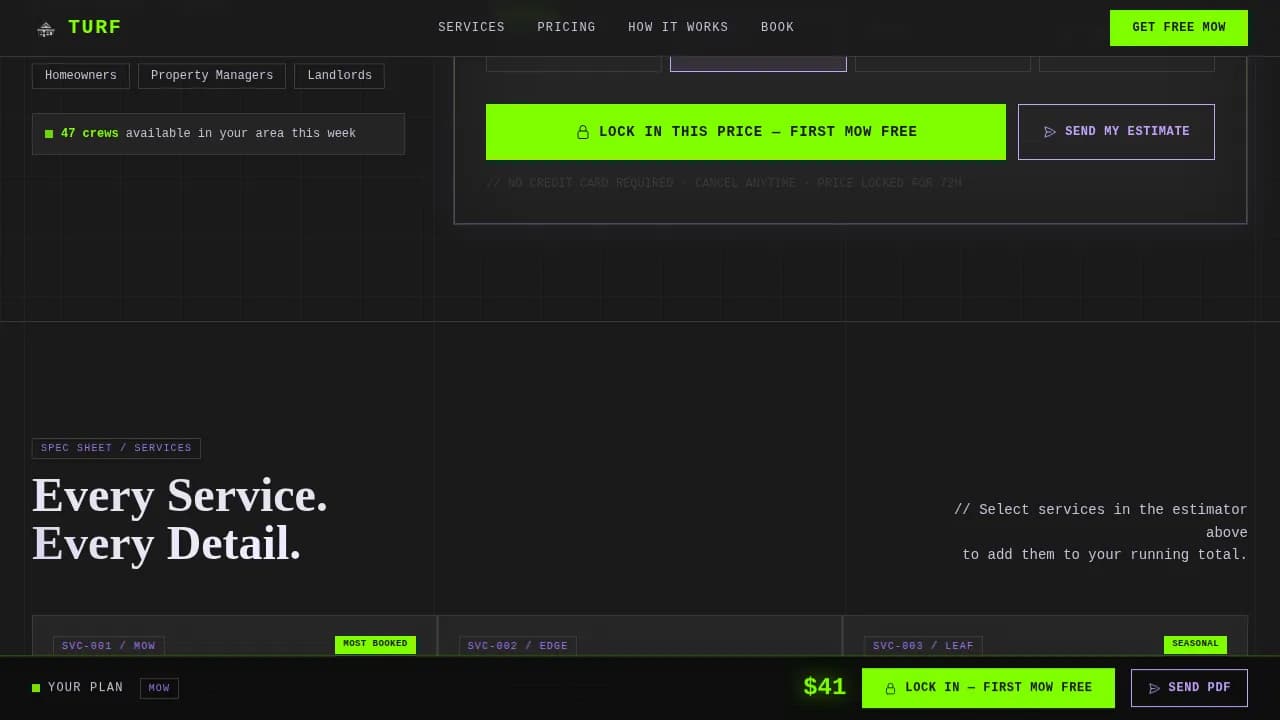
Task: Click the Spec Sheet / Services label
Action: click(116, 448)
